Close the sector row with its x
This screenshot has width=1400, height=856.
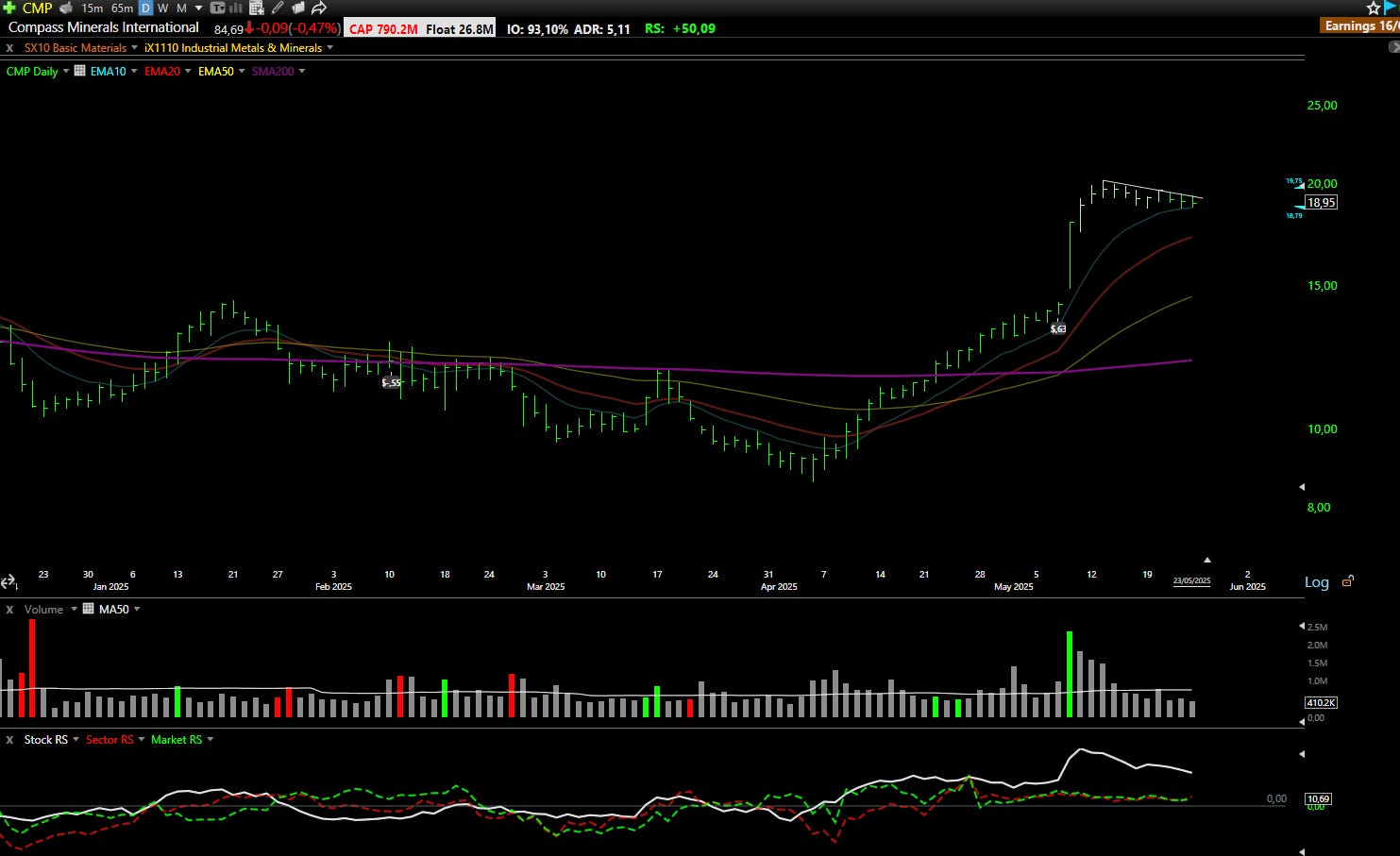point(9,47)
